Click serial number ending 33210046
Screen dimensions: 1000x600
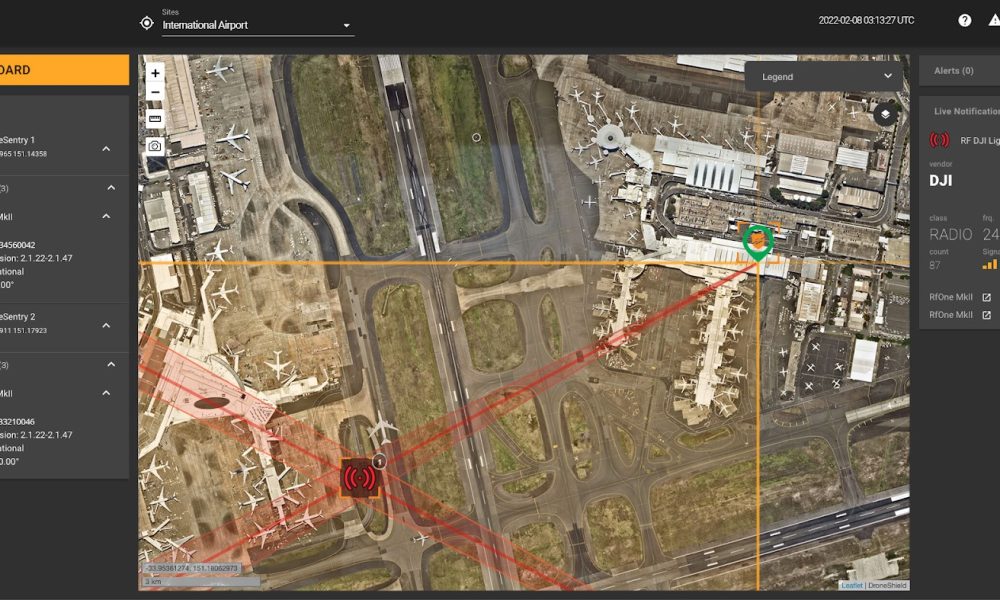pyautogui.click(x=18, y=421)
